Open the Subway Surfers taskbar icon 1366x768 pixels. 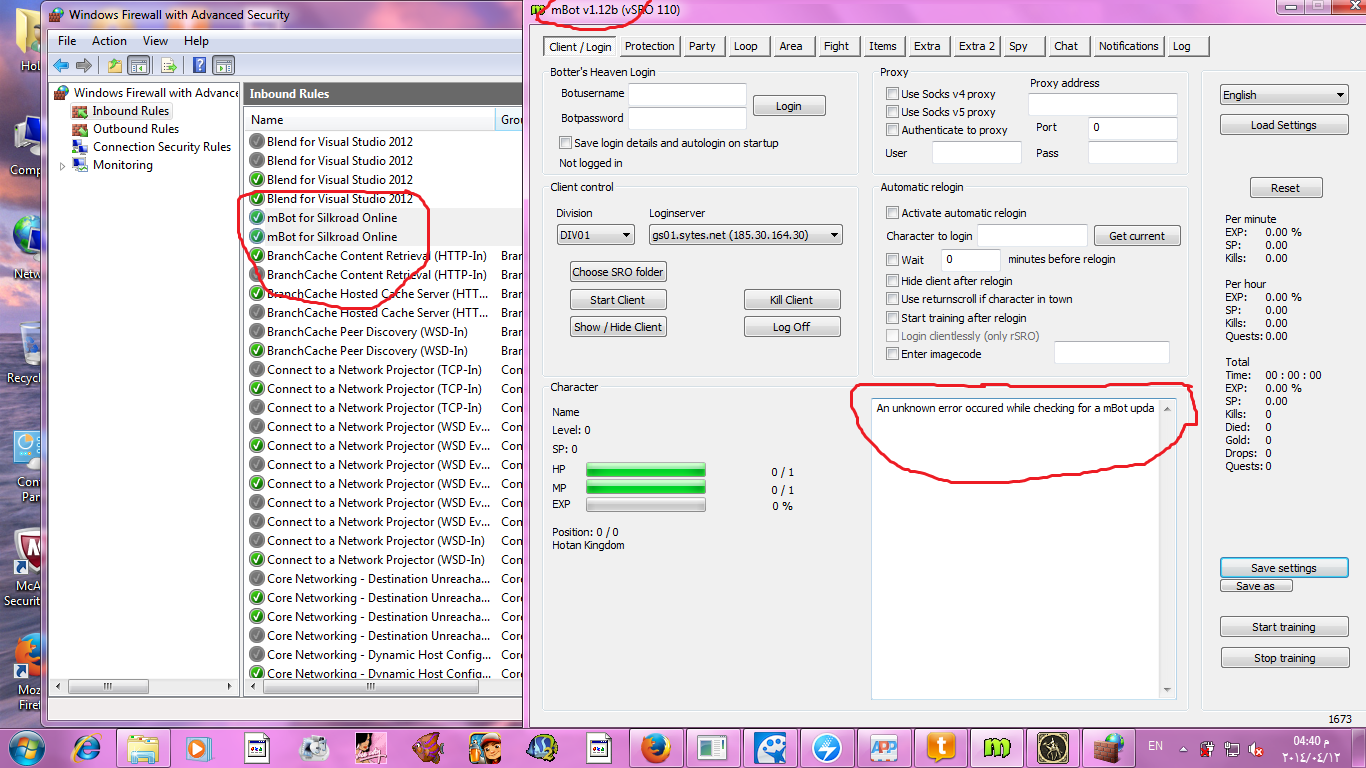(484, 747)
